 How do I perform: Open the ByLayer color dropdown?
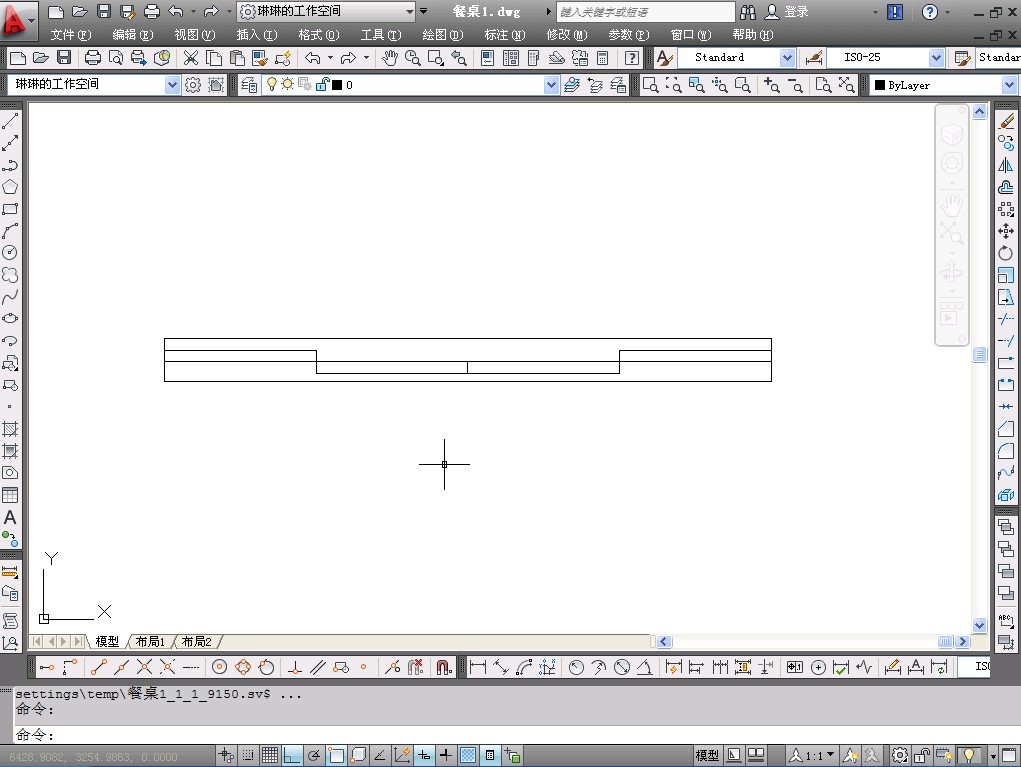tap(1008, 86)
